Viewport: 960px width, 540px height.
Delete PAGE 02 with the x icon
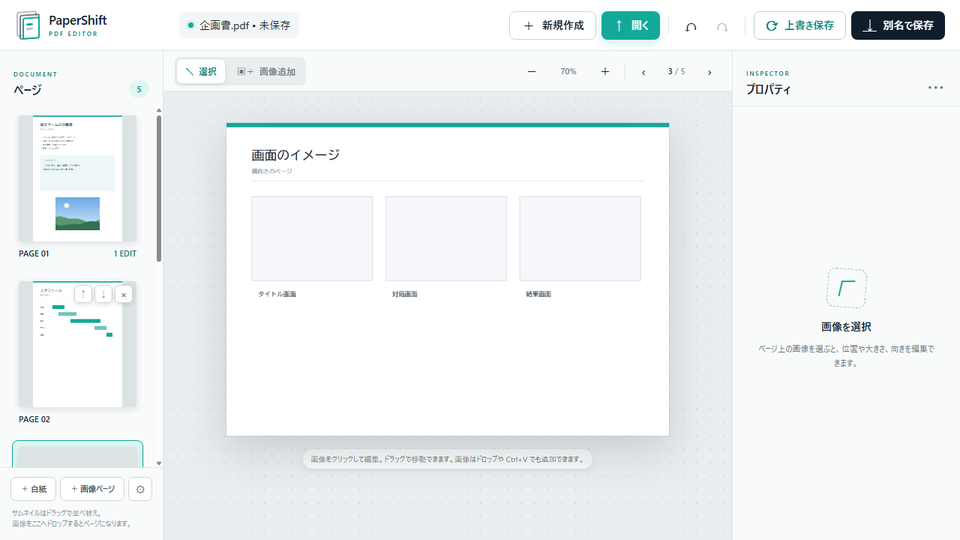click(x=124, y=294)
